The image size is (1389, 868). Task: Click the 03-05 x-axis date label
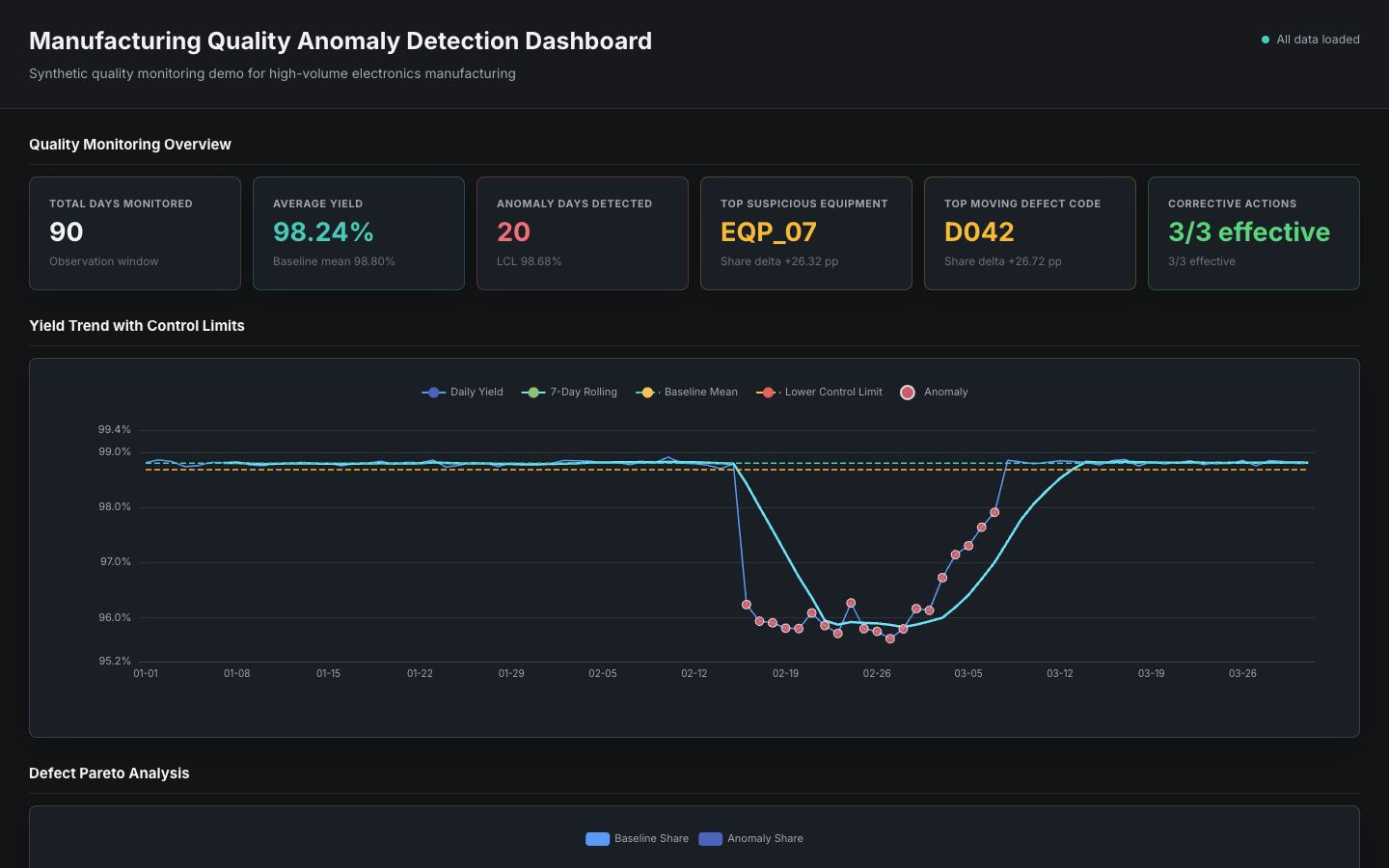[x=968, y=673]
